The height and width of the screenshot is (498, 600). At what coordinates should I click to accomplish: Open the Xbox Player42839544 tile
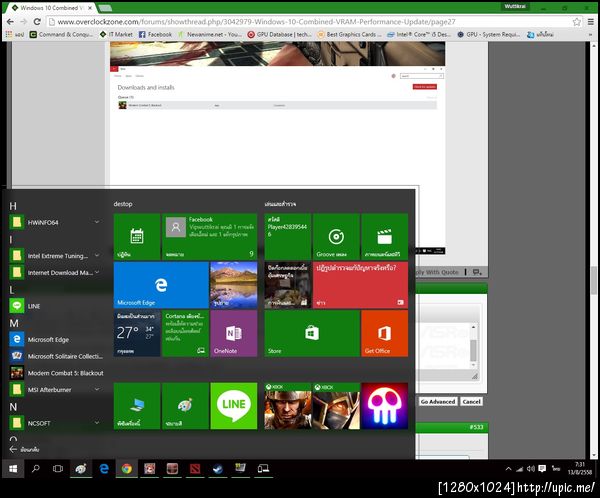(288, 237)
